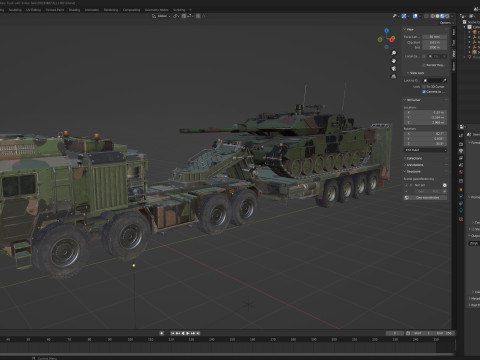This screenshot has height=360, width=480.
Task: Click the Lock to Object eyedropper icon
Action: 444,81
